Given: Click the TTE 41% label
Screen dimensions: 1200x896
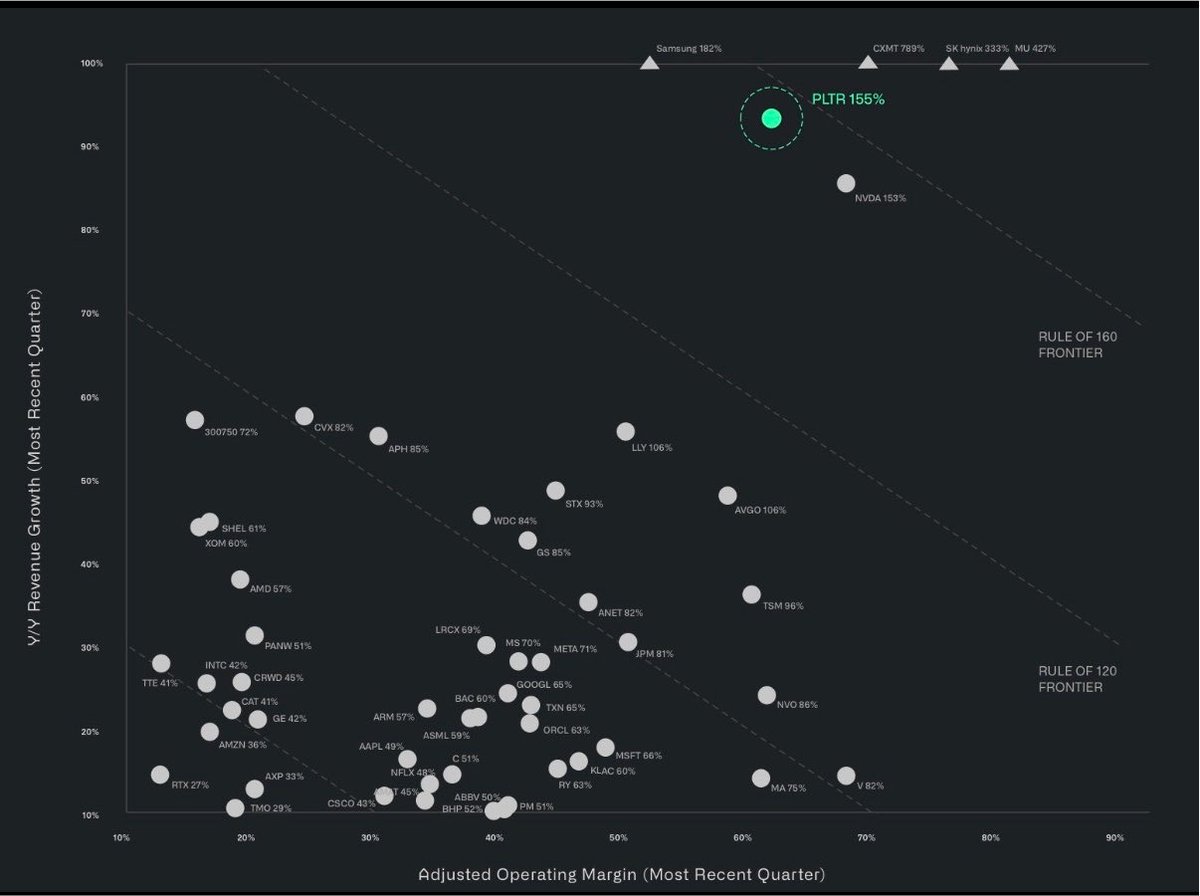Looking at the screenshot, I should pos(160,683).
